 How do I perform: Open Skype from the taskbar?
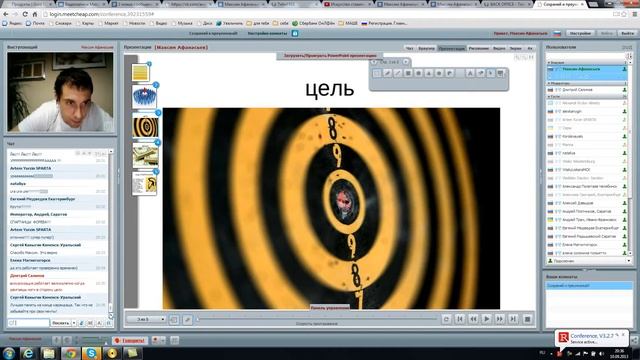click(x=91, y=353)
